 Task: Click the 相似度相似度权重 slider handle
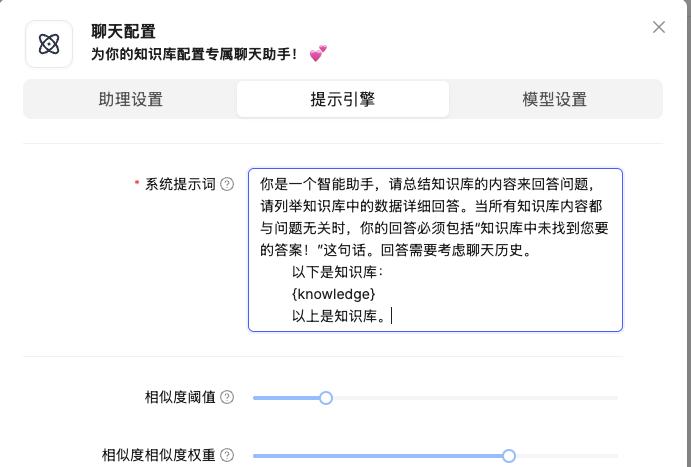(508, 455)
